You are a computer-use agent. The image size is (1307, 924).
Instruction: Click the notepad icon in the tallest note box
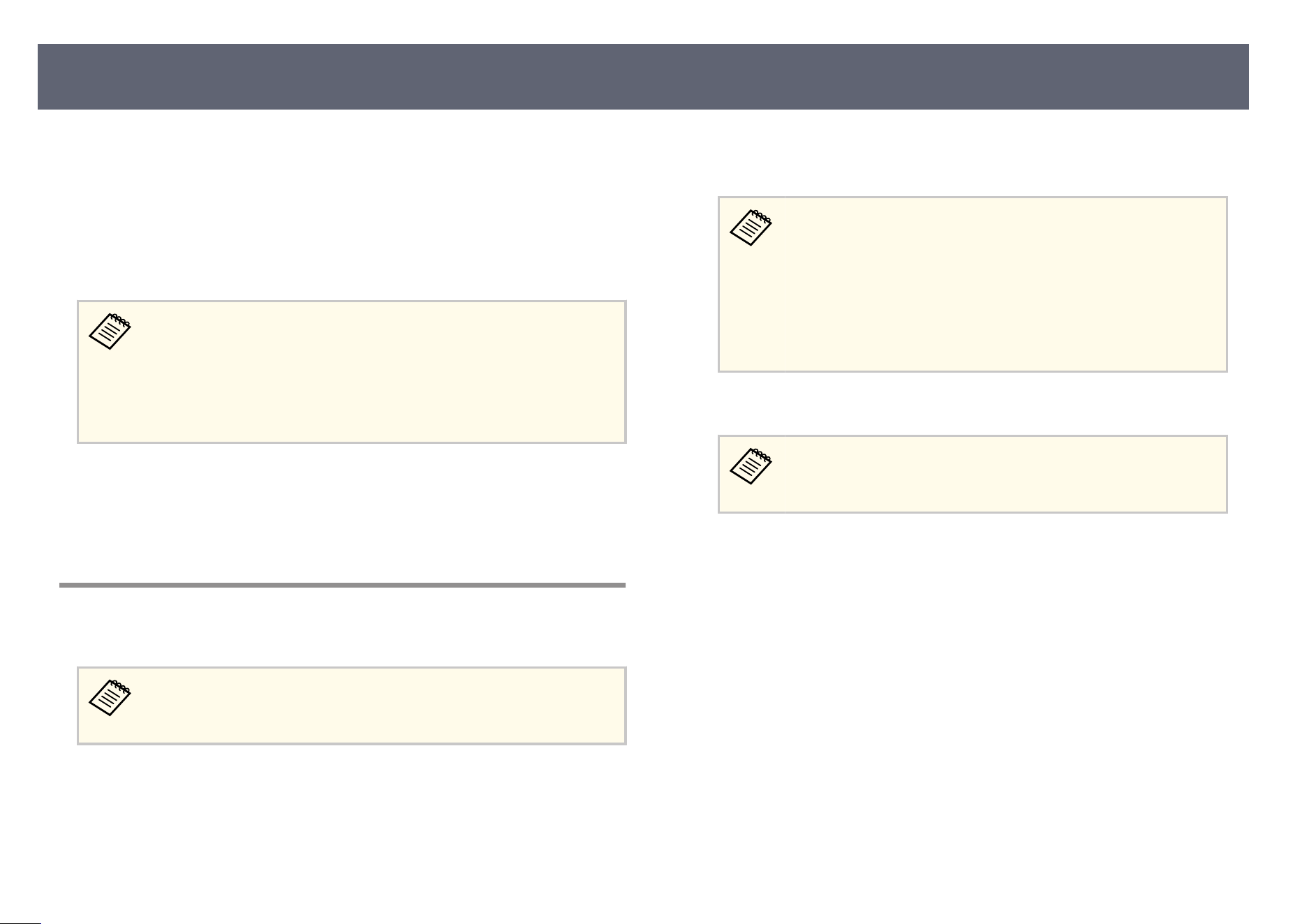(751, 228)
